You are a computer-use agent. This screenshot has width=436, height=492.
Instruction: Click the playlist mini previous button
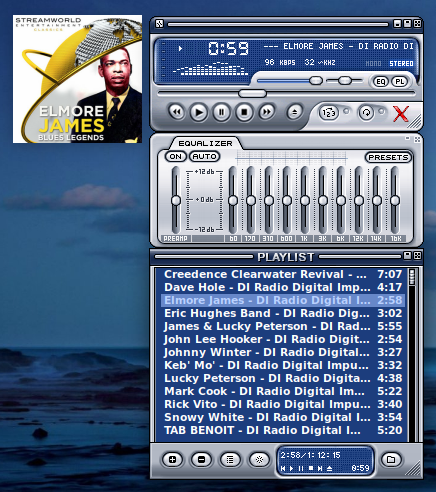tap(283, 468)
